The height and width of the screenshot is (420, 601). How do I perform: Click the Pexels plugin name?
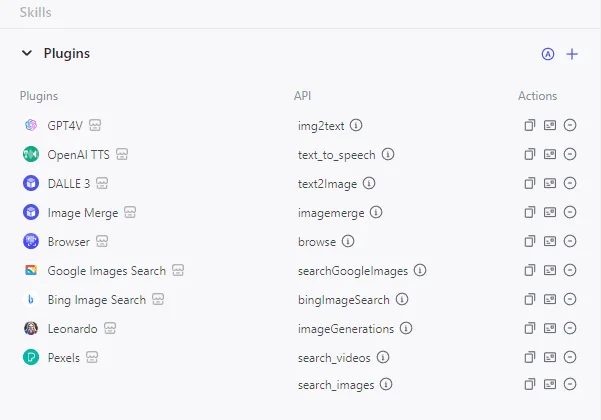pos(64,358)
